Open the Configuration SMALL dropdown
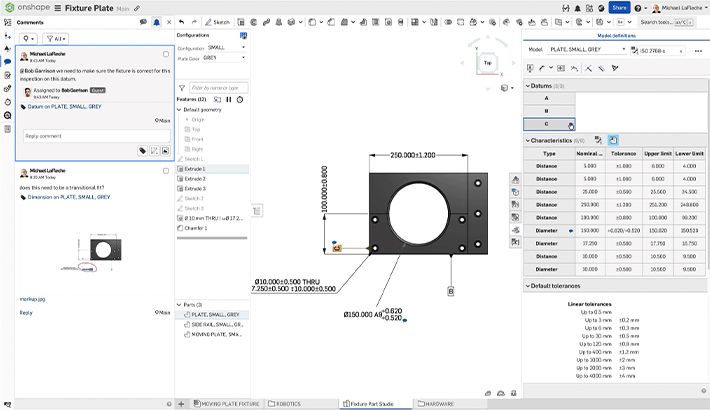Image resolution: width=710 pixels, height=410 pixels. pos(223,47)
